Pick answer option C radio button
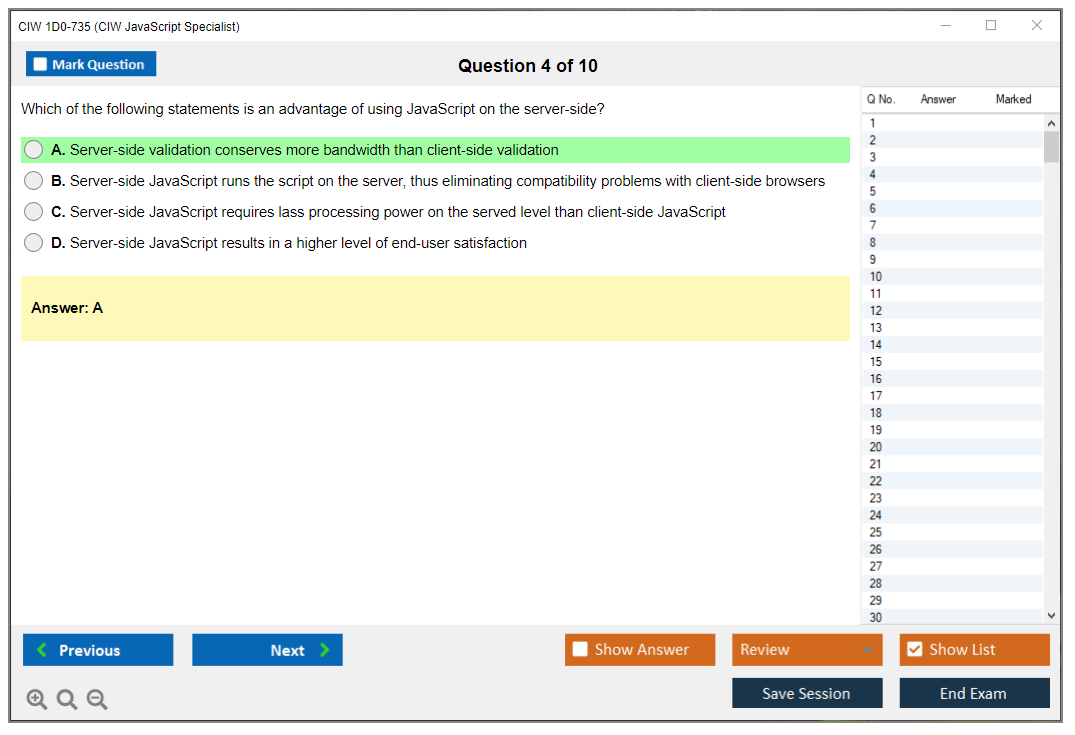The image size is (1075, 735). click(x=34, y=212)
